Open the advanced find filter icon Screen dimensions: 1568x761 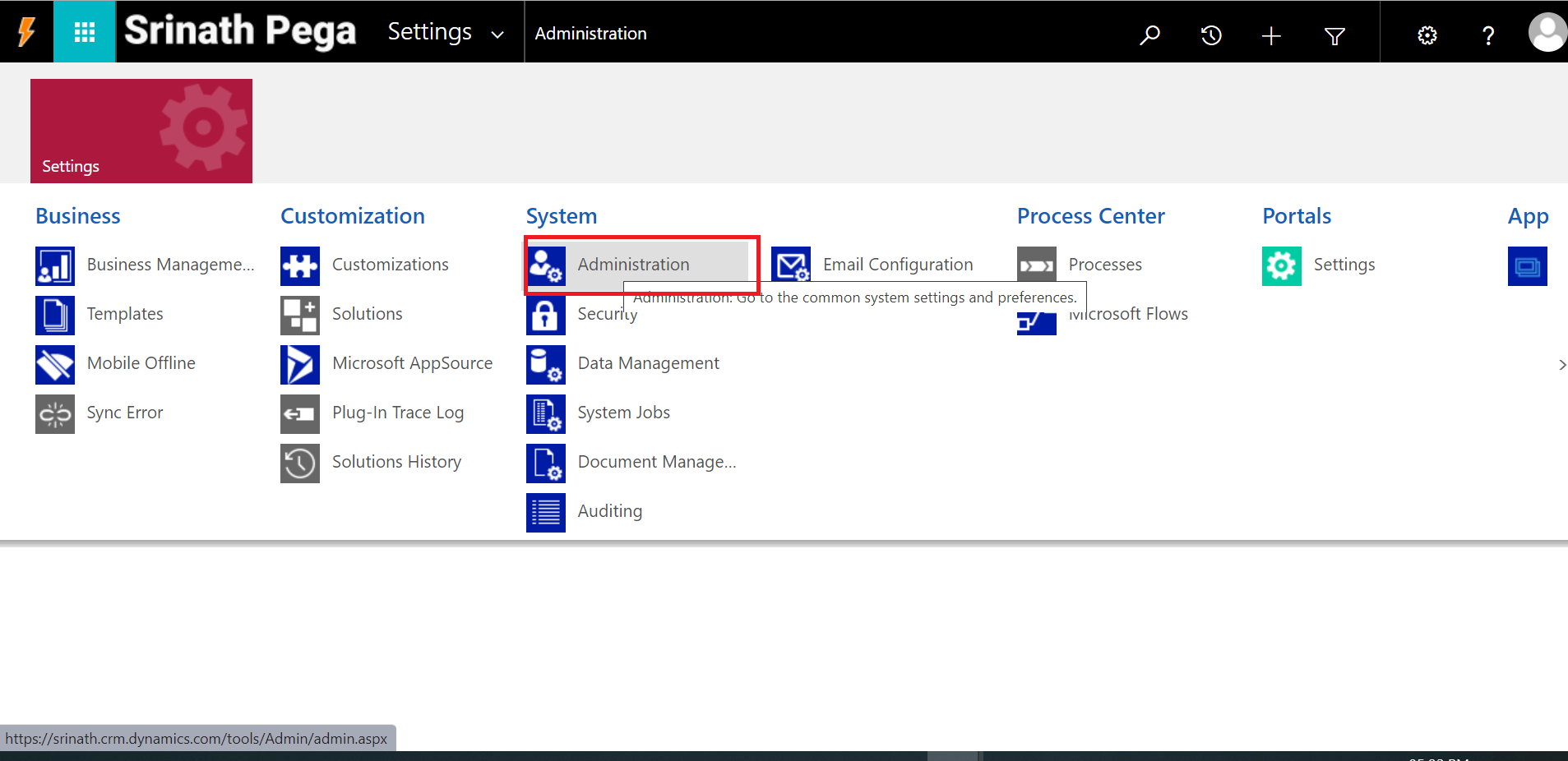[x=1334, y=35]
